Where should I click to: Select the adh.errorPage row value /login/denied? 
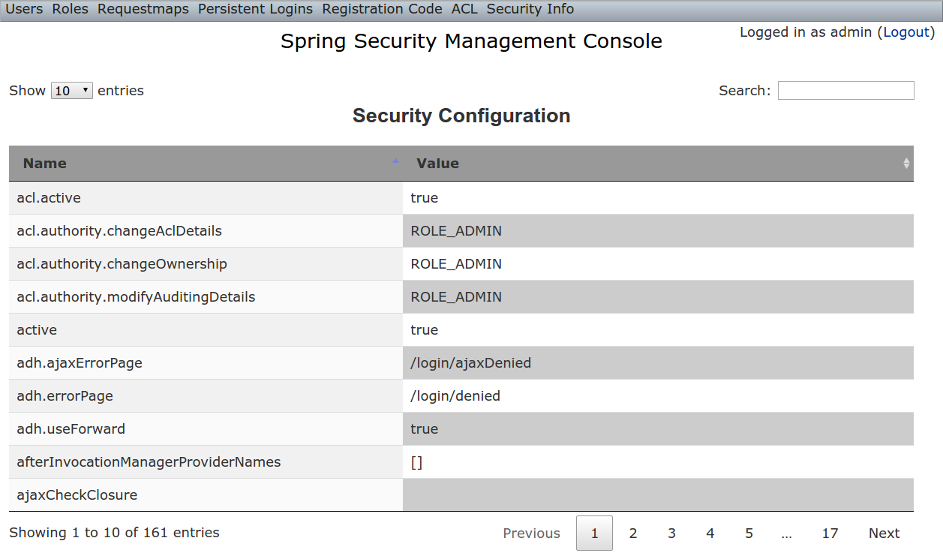[x=455, y=396]
